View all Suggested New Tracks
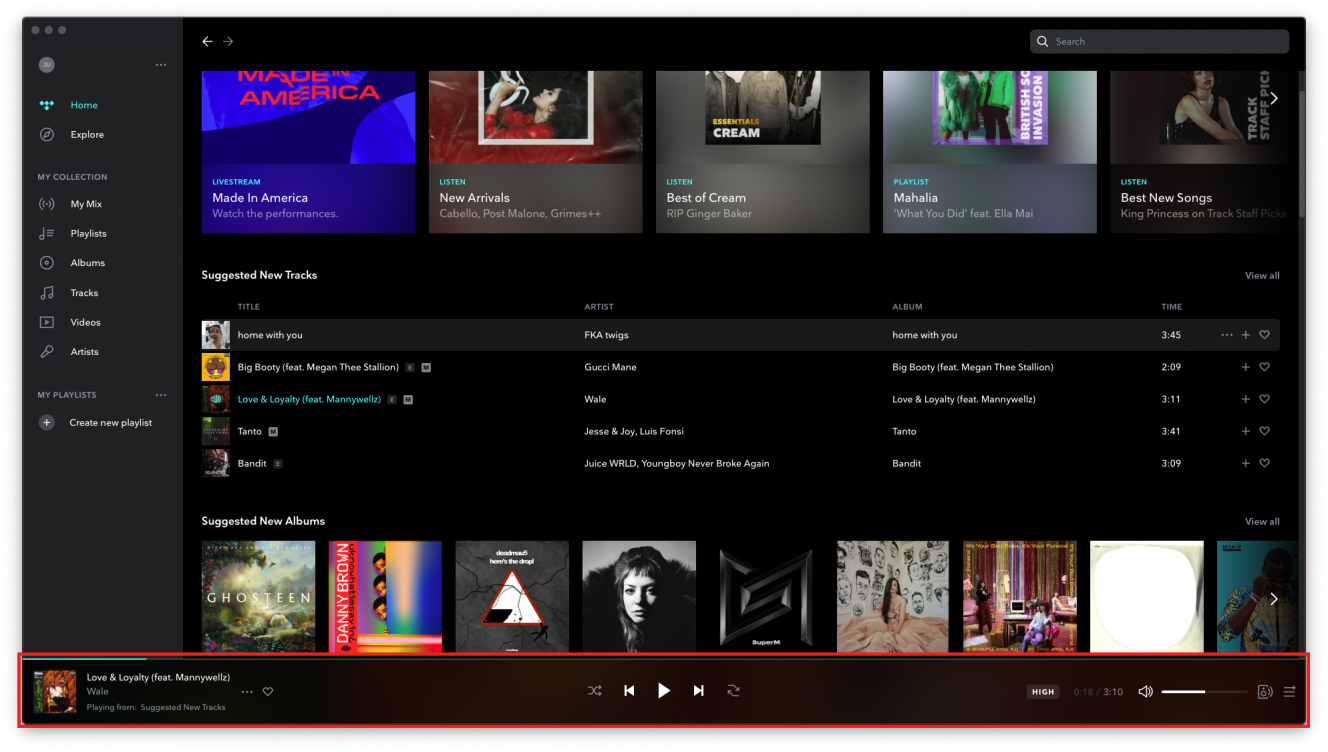 tap(1262, 276)
